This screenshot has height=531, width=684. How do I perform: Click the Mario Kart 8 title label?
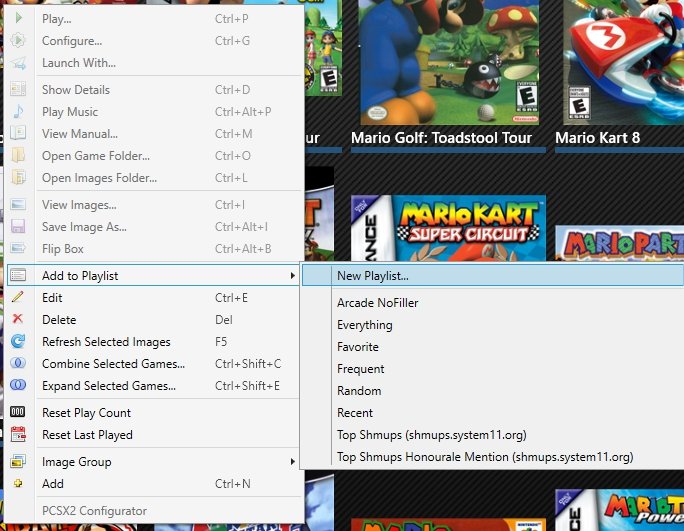pos(598,138)
